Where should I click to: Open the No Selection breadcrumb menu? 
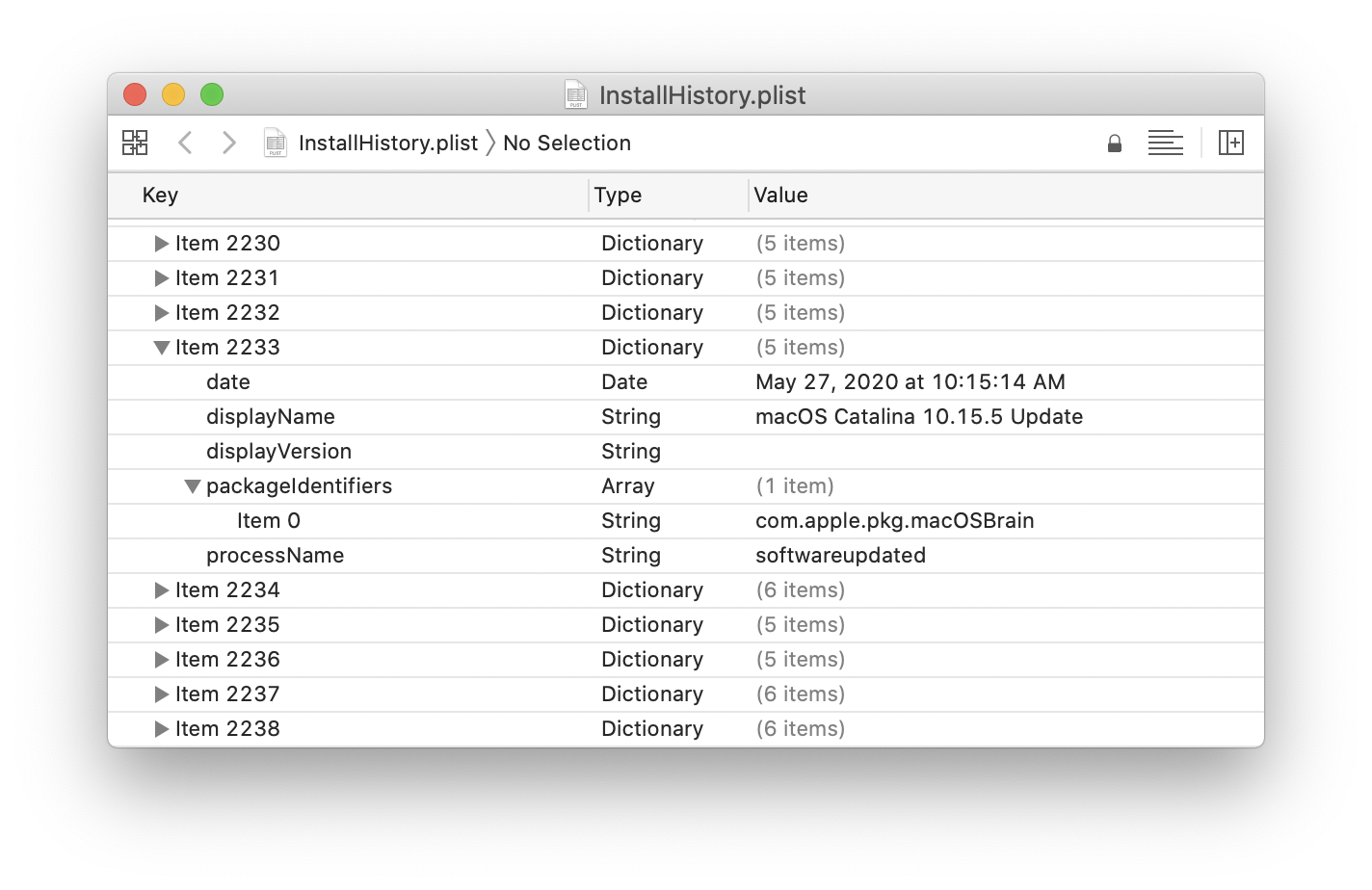click(x=567, y=143)
